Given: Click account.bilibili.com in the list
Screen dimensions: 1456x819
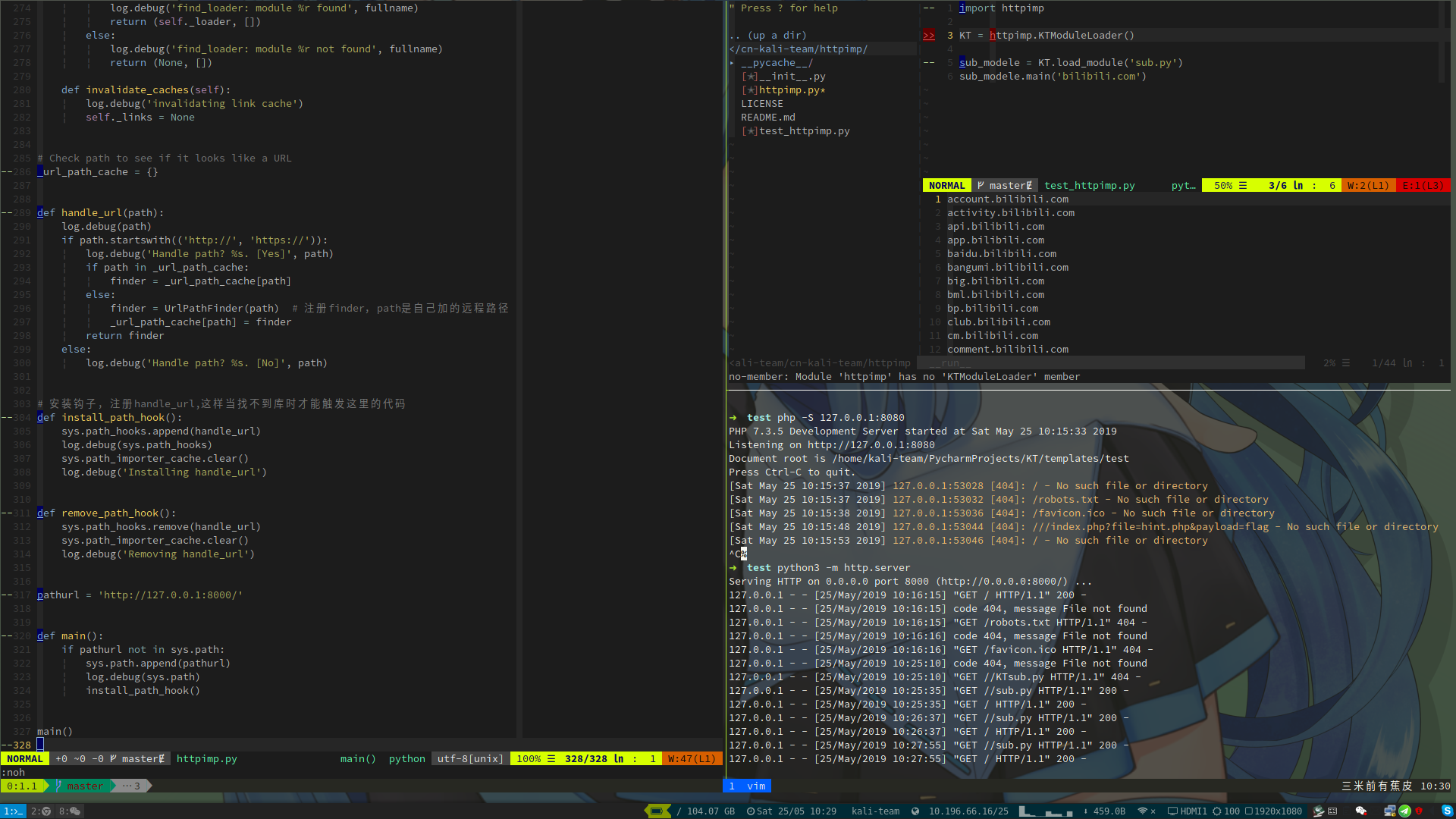Looking at the screenshot, I should 1008,199.
